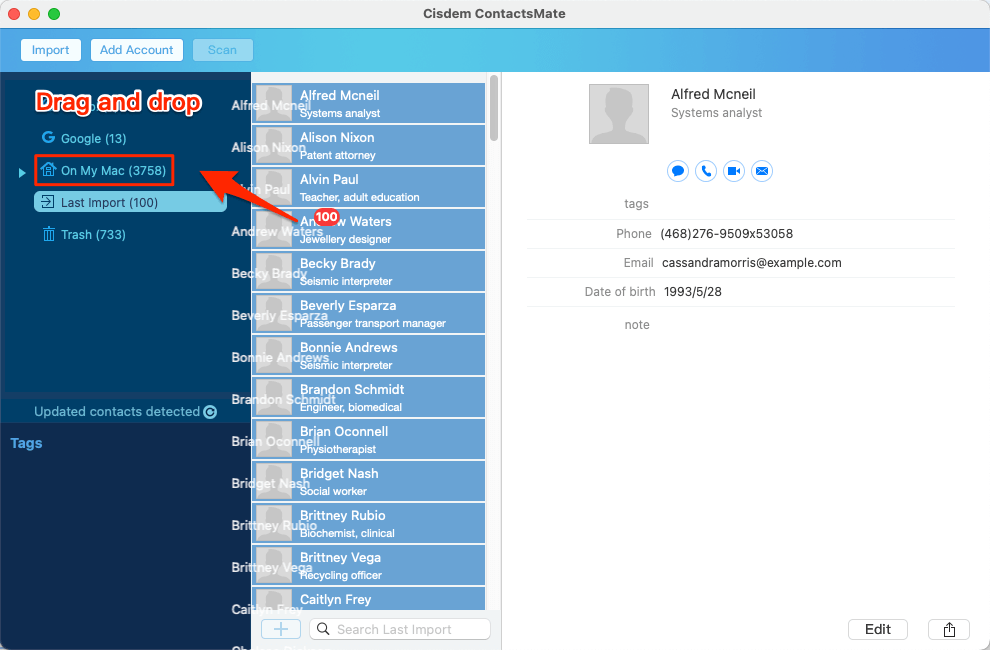990x650 pixels.
Task: Click the phone number (468)276-9509x53058
Action: click(x=727, y=234)
